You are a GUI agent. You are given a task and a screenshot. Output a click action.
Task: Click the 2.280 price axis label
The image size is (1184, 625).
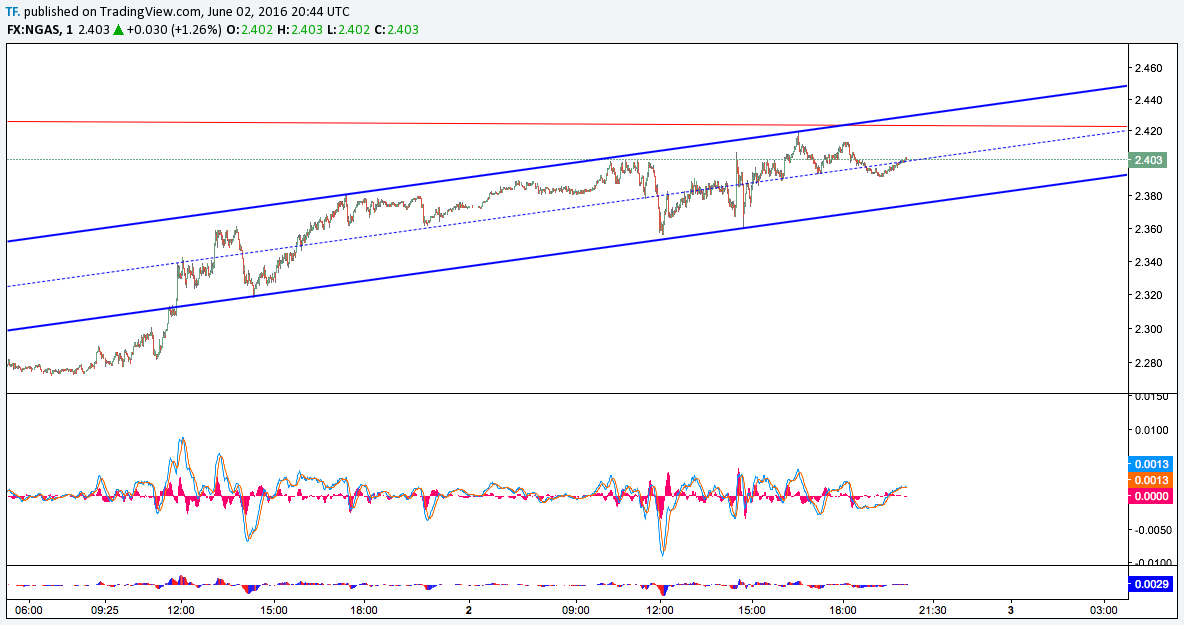1149,363
